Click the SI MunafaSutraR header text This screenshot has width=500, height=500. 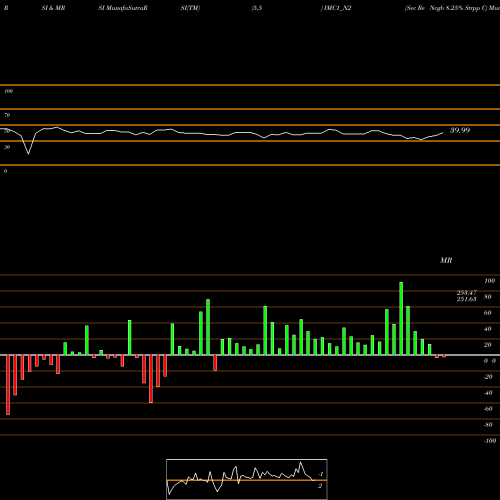pyautogui.click(x=123, y=8)
